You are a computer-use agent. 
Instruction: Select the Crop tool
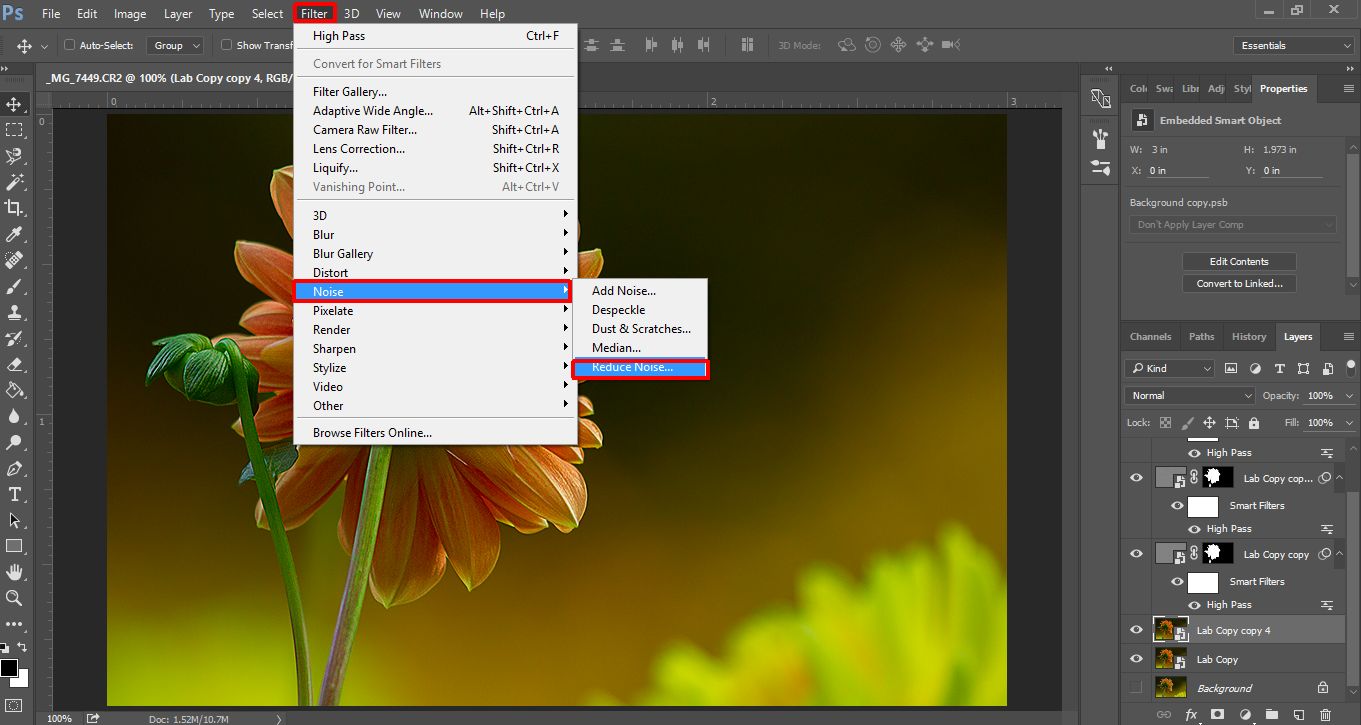pyautogui.click(x=14, y=208)
